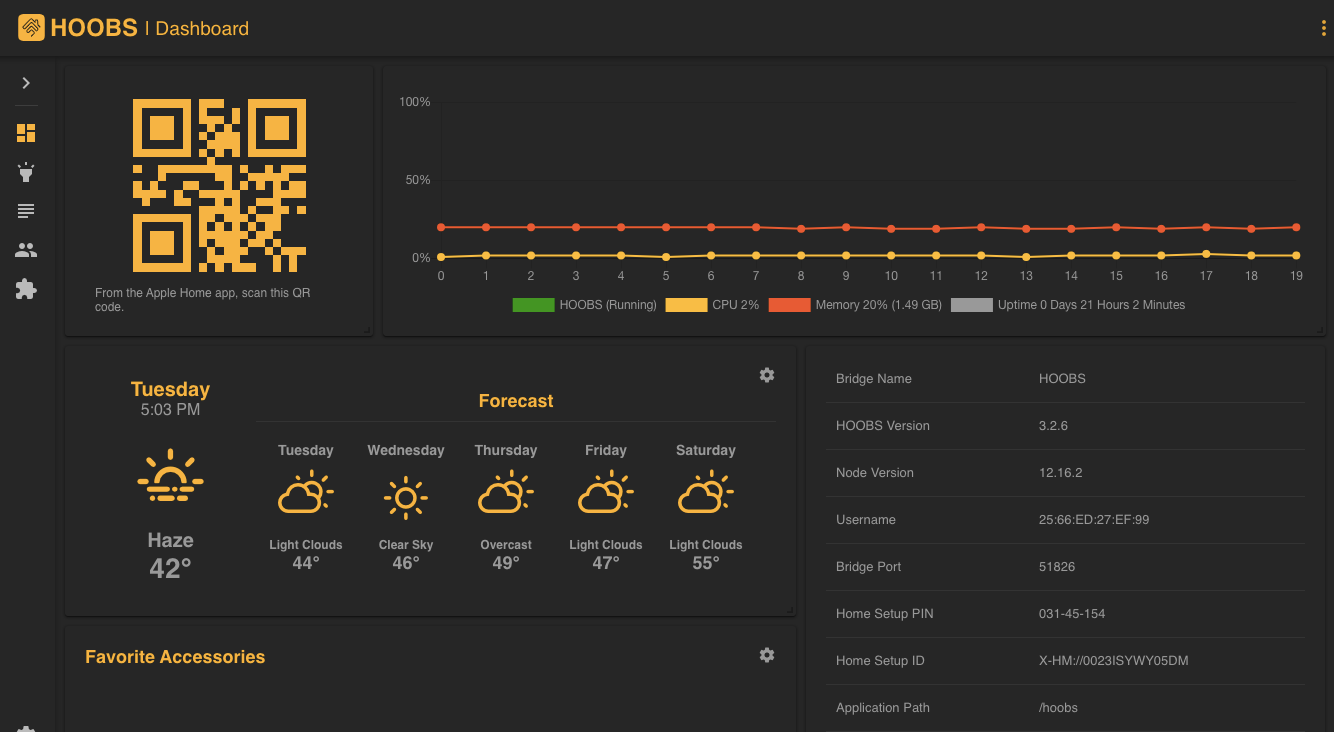
Task: Open Favorite Accessories settings gear
Action: (x=767, y=655)
